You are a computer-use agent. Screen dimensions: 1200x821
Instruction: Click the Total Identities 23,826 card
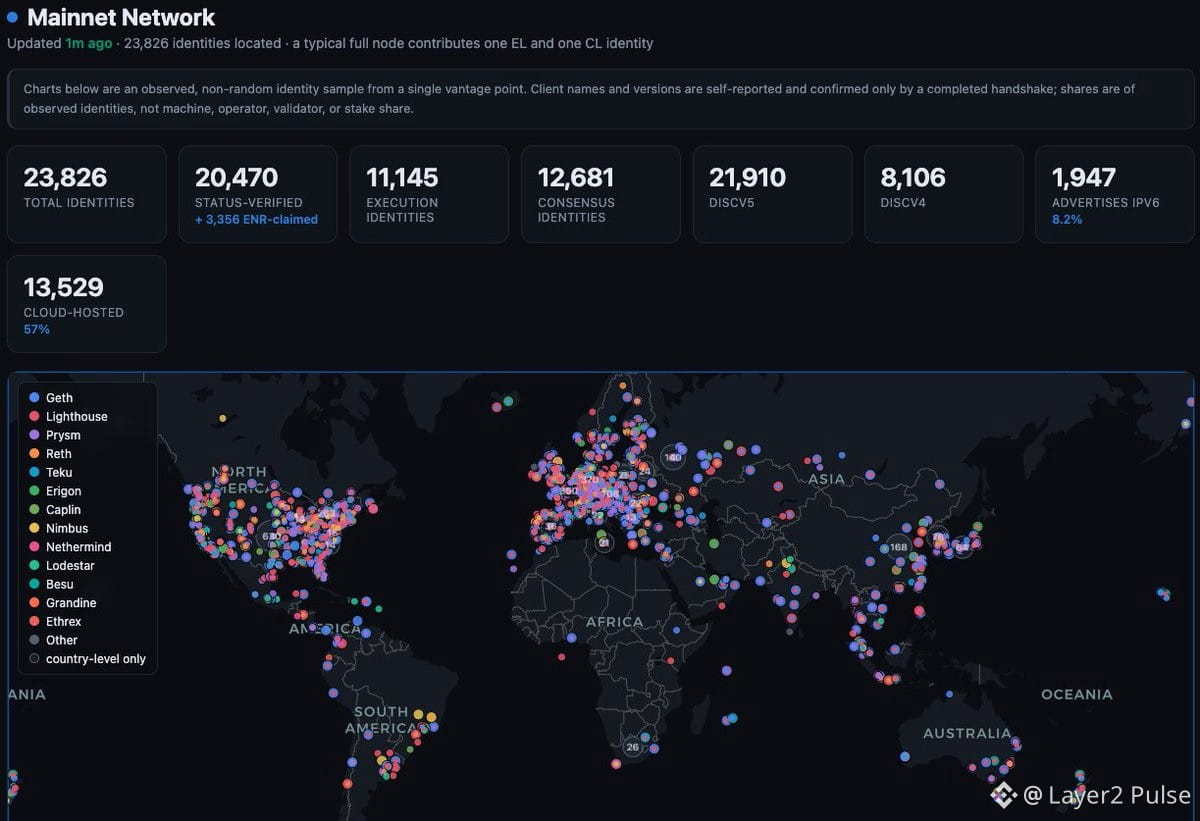87,194
